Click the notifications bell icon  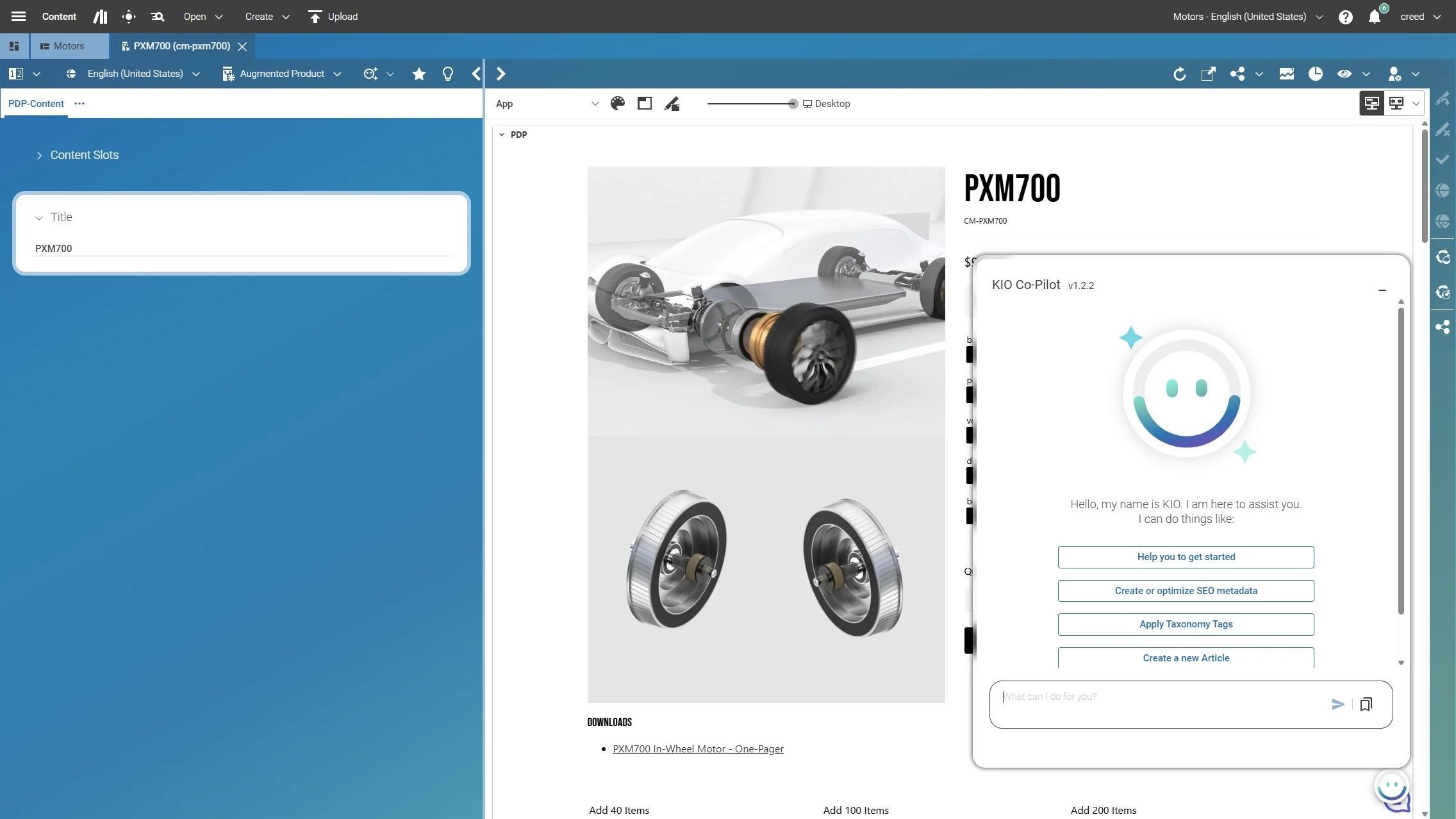click(x=1374, y=17)
